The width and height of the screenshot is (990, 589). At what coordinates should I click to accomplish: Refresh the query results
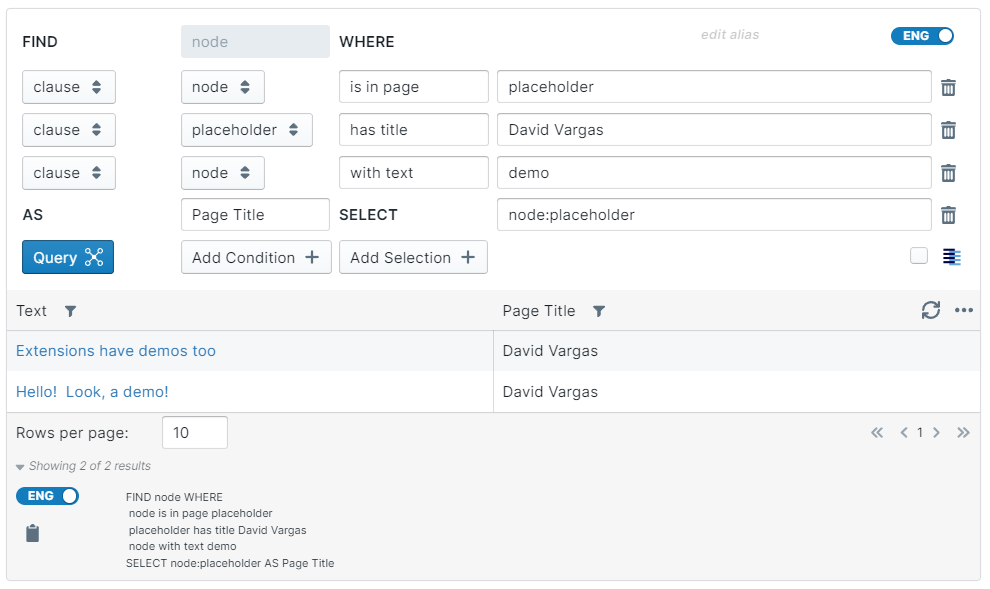[931, 311]
